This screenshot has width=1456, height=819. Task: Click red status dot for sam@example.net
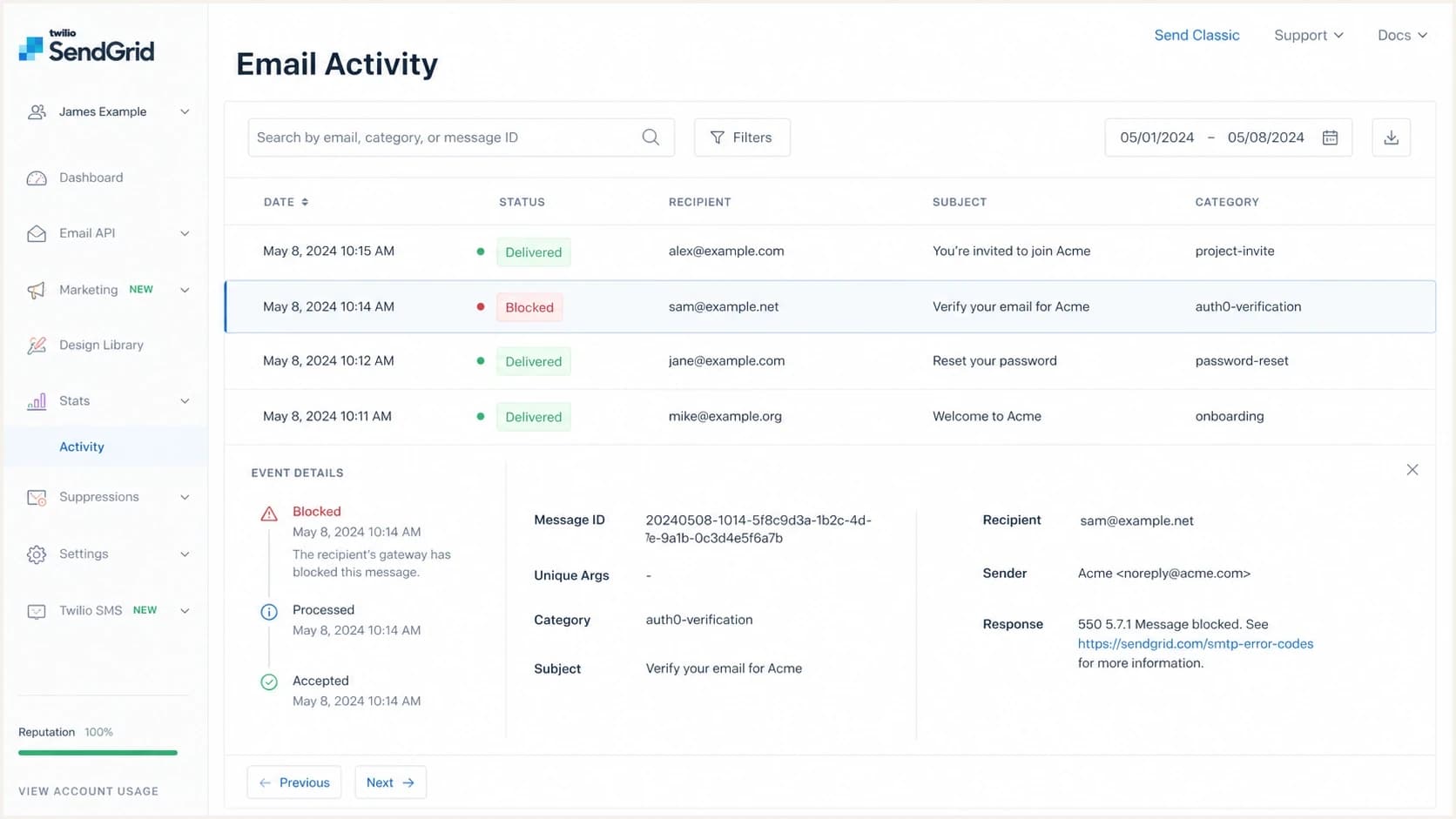click(481, 306)
